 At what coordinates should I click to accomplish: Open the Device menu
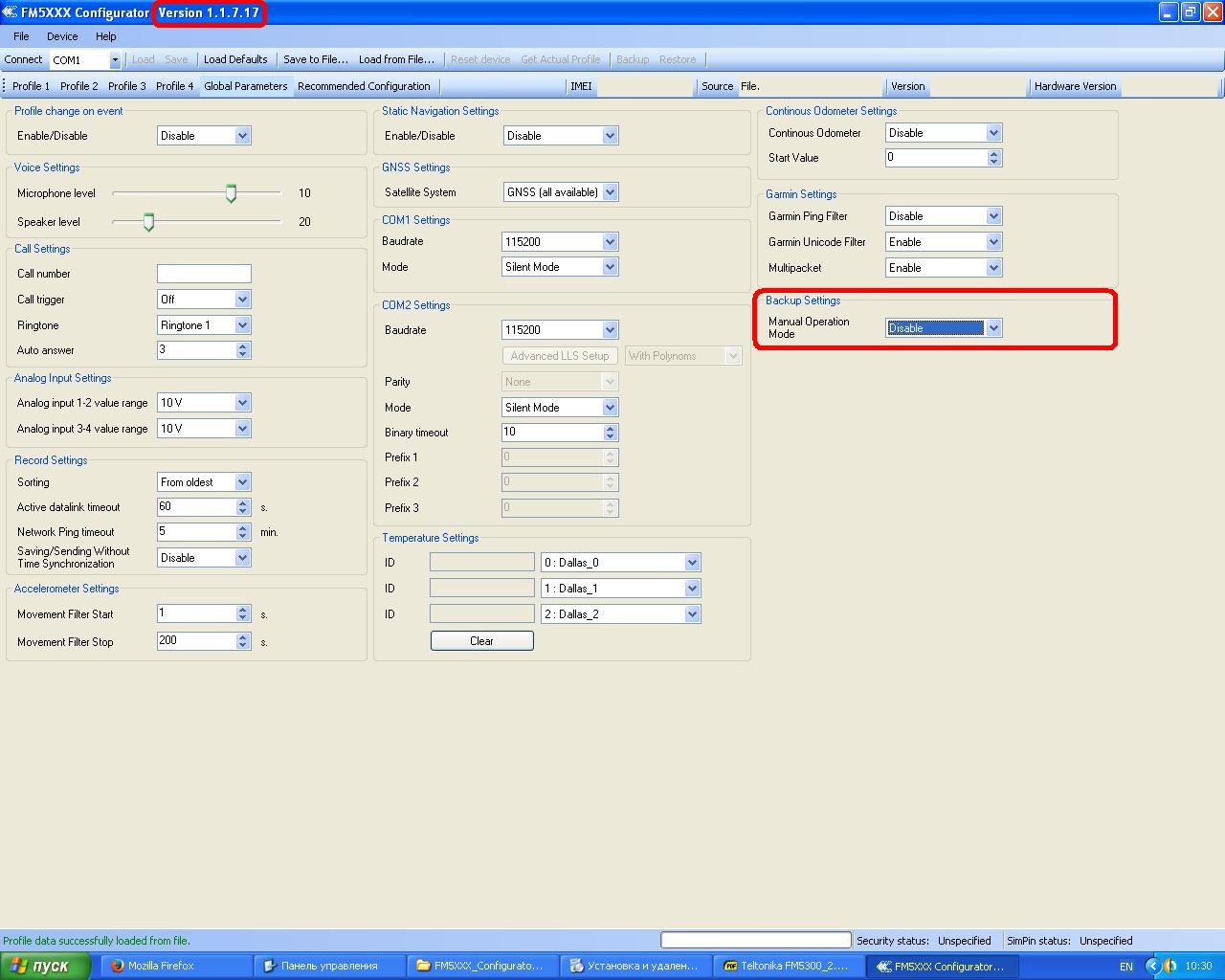click(x=62, y=36)
